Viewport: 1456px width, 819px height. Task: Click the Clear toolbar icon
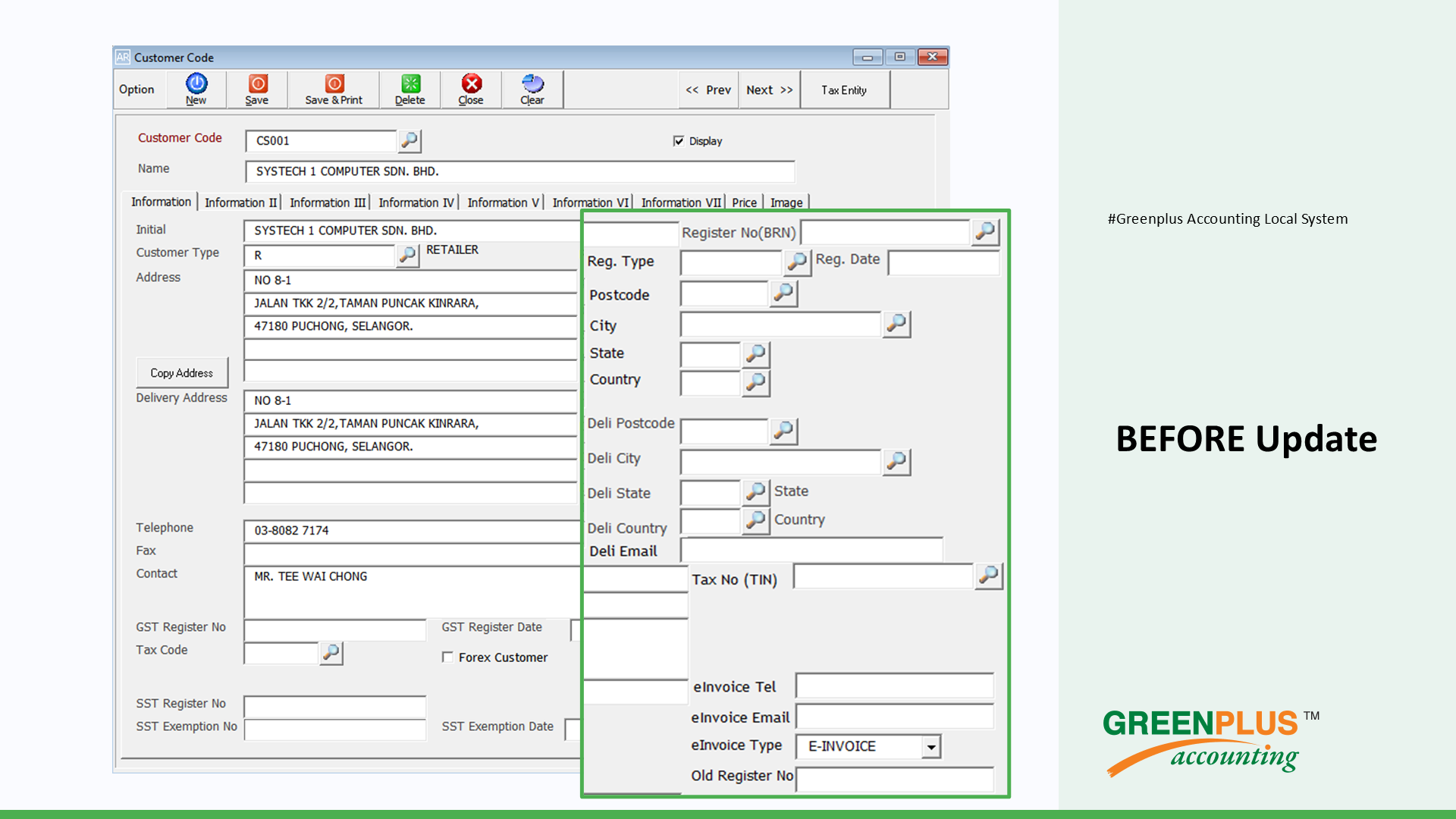pyautogui.click(x=532, y=89)
